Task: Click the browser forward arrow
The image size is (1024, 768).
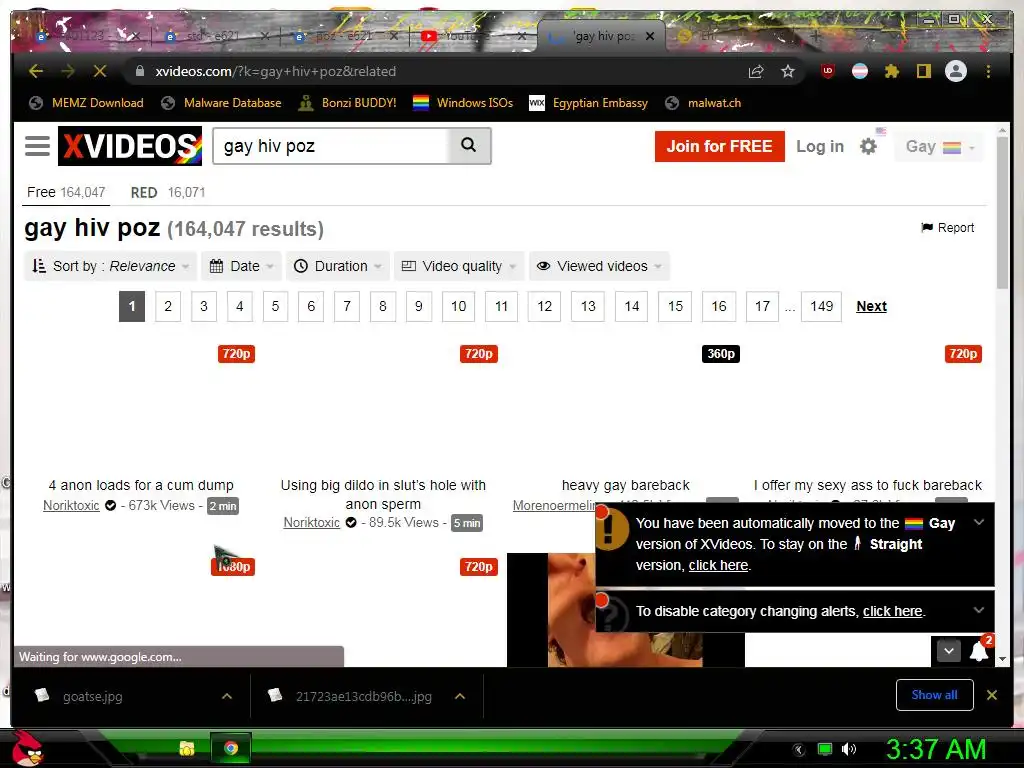Action: (x=68, y=71)
